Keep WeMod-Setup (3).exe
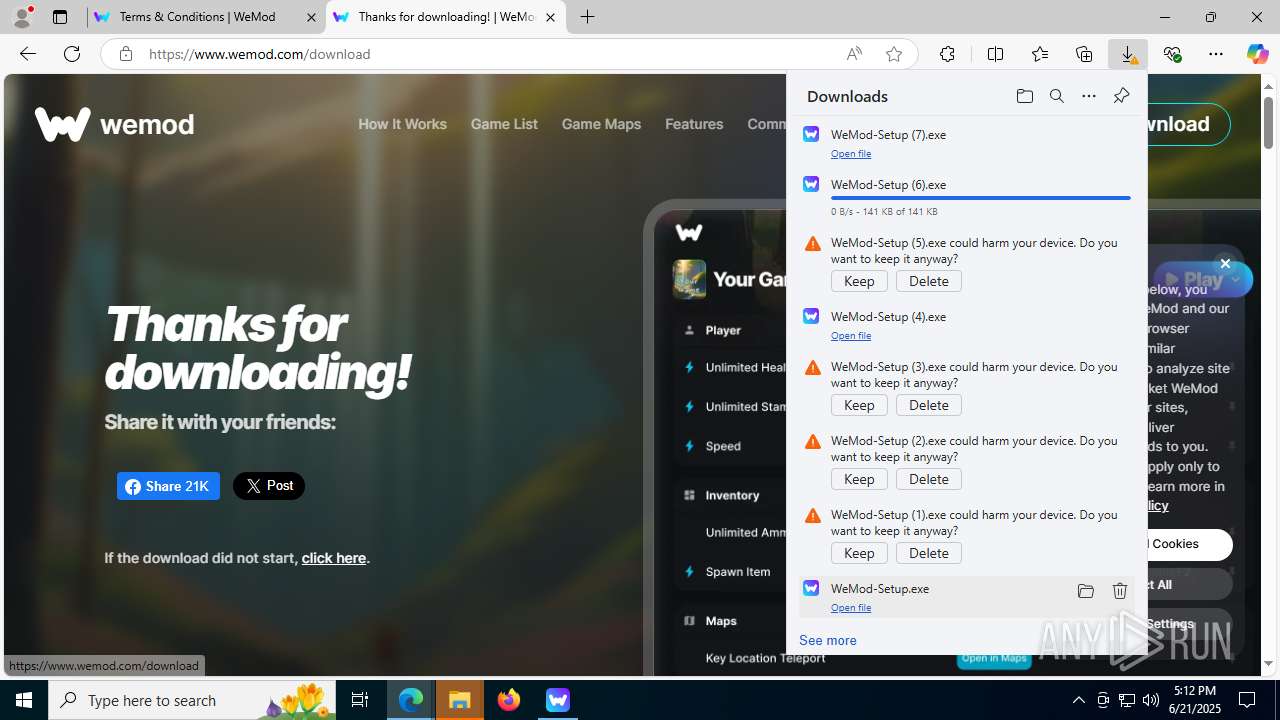1280x720 pixels. (859, 405)
